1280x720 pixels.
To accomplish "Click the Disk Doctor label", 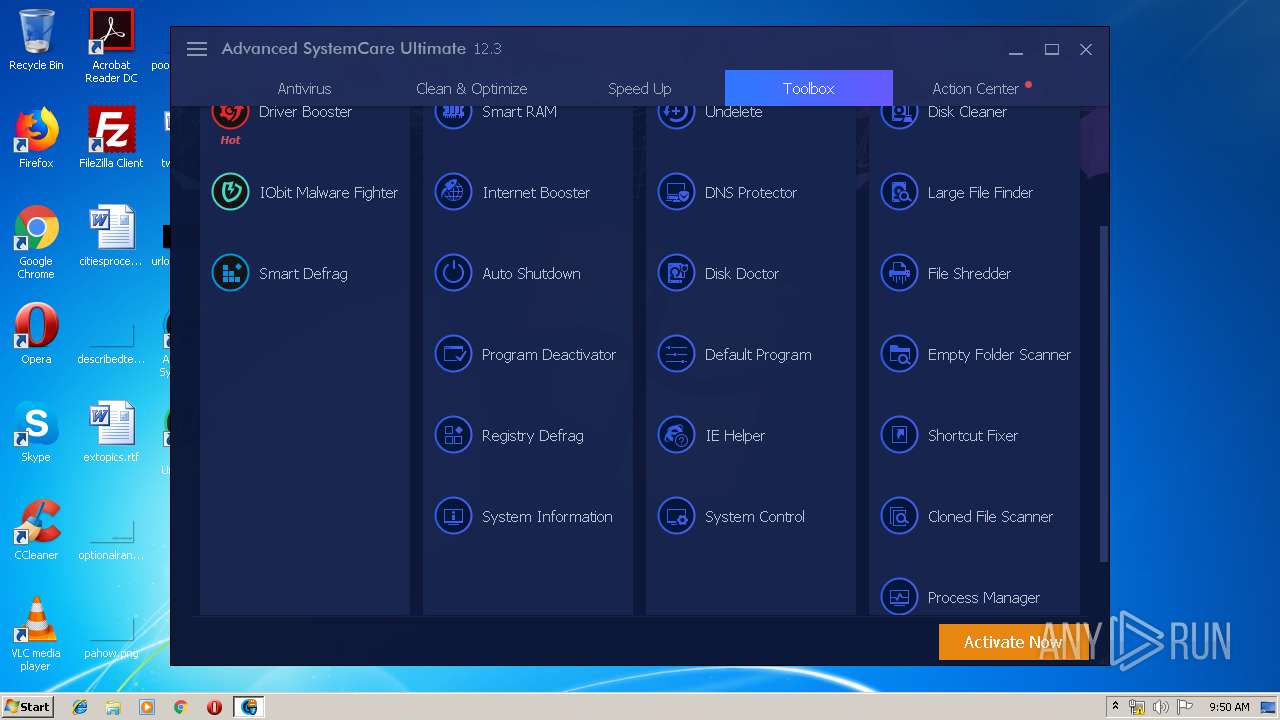I will (741, 273).
